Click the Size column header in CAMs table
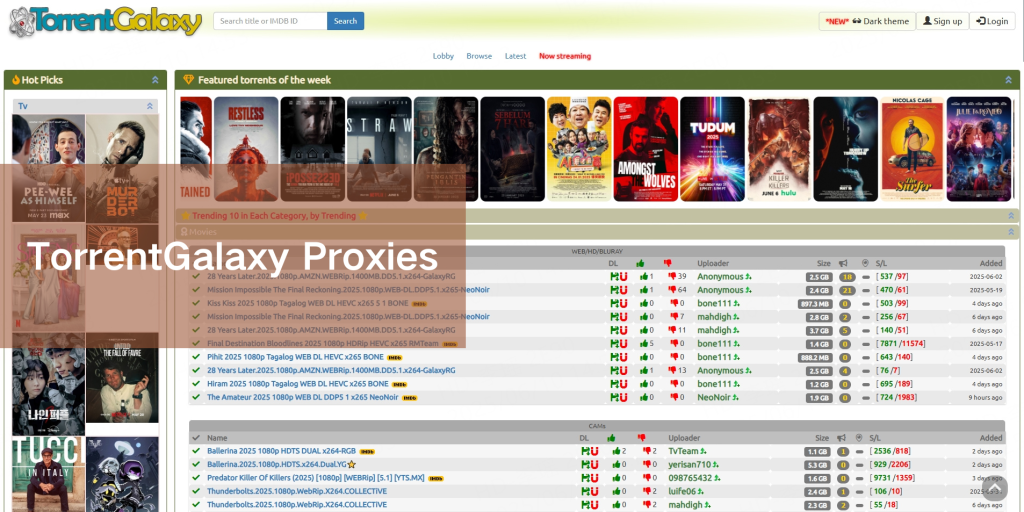The image size is (1024, 512). (x=821, y=438)
